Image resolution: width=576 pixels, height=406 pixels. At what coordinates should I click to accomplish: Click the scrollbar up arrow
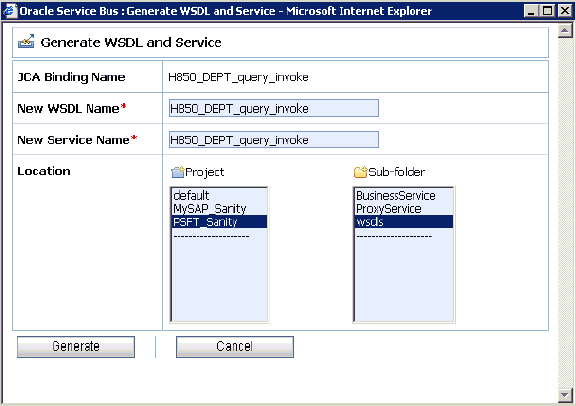click(x=565, y=30)
